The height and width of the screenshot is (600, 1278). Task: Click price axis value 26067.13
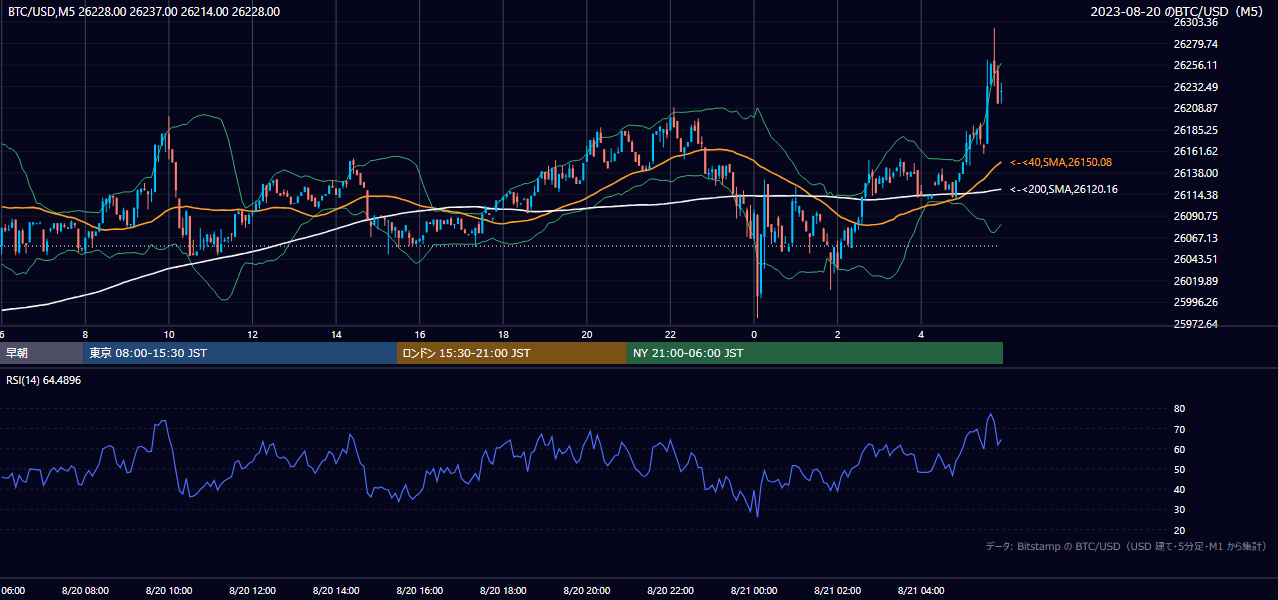tap(1195, 238)
